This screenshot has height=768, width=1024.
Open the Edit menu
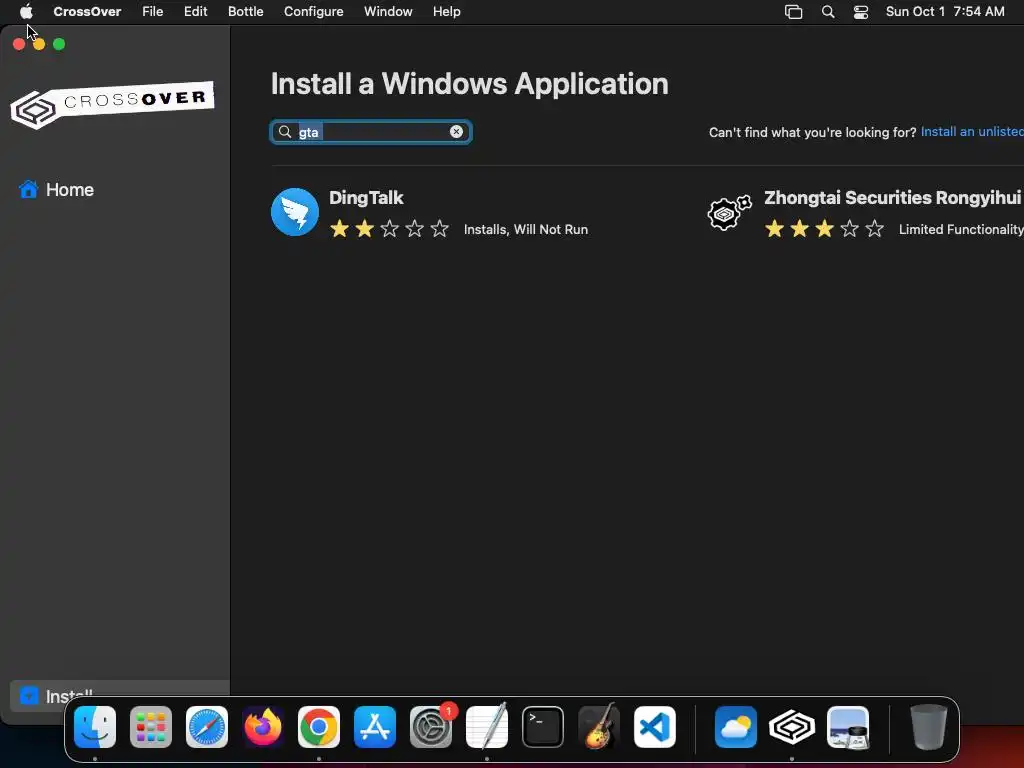click(195, 11)
